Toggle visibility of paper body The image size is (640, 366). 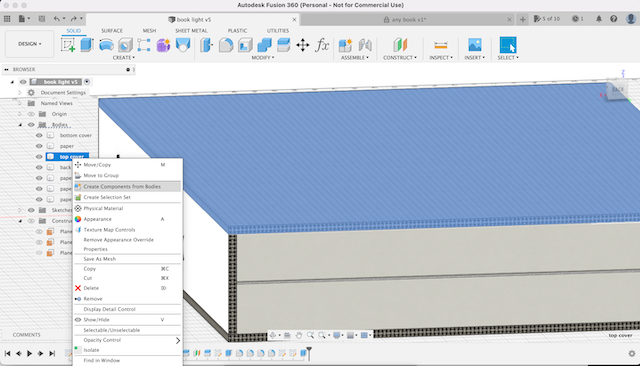39,146
